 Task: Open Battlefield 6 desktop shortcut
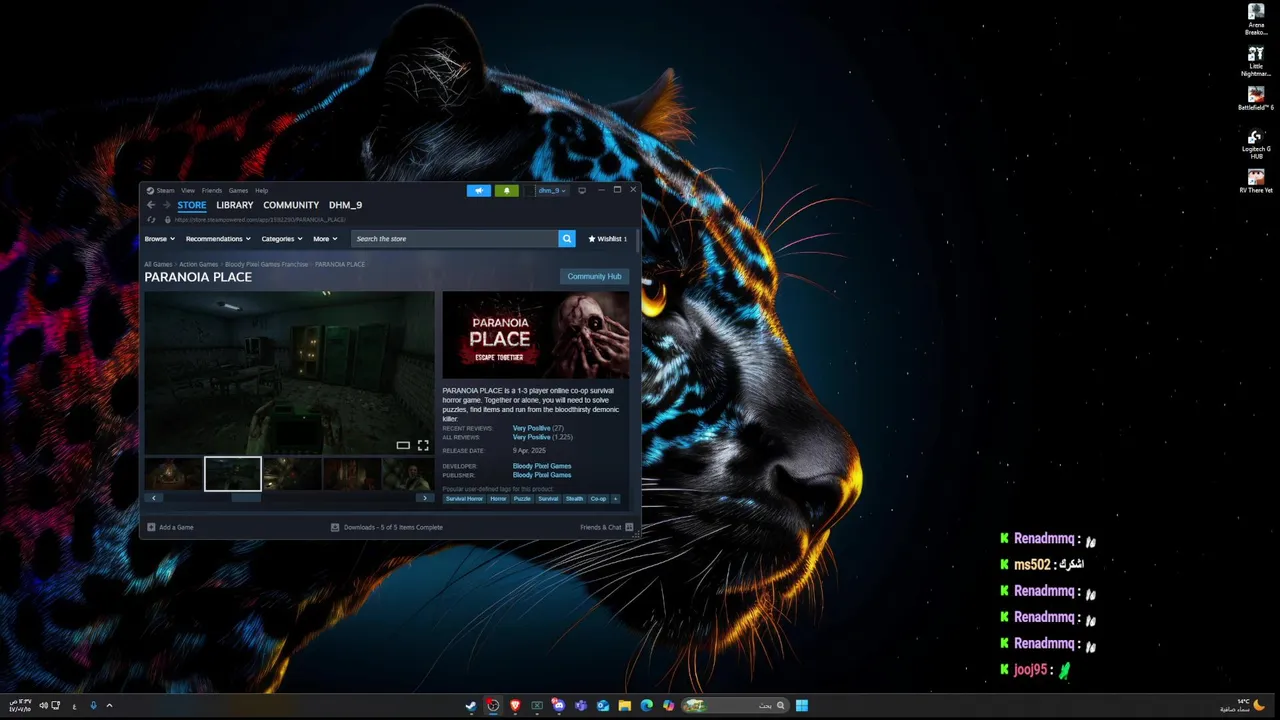coord(1256,99)
